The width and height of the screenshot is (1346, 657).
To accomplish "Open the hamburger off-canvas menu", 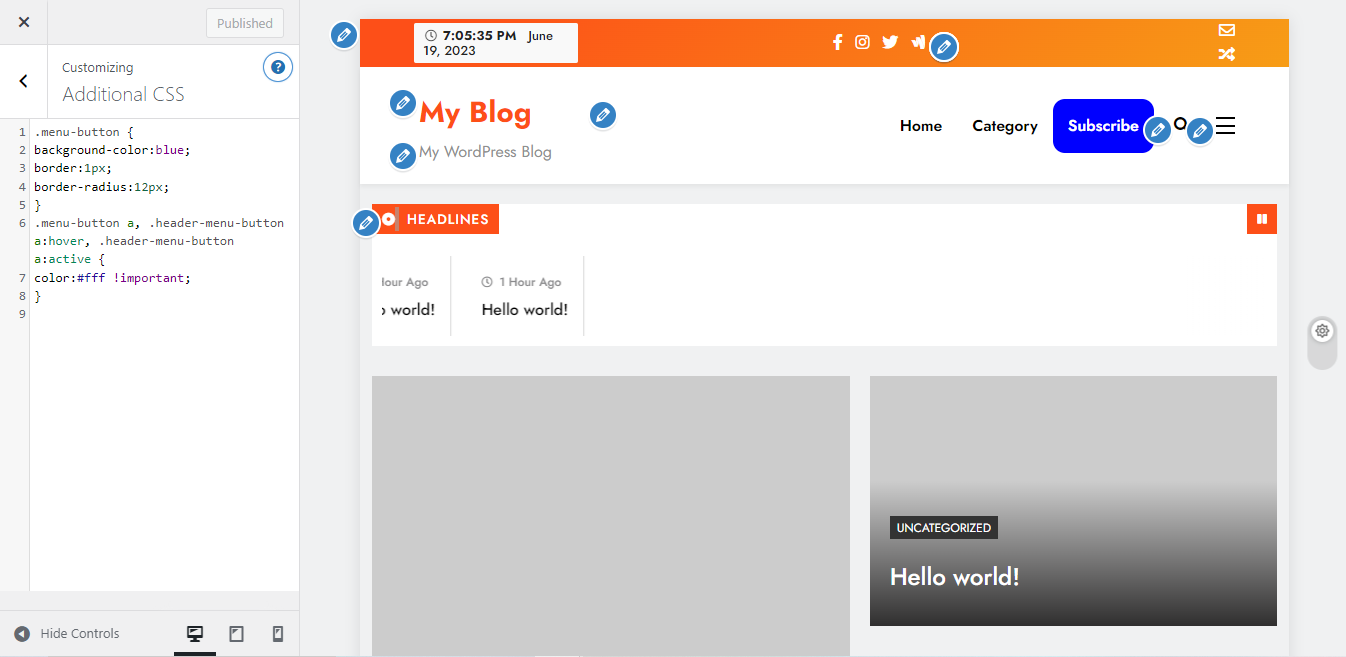I will (x=1226, y=126).
